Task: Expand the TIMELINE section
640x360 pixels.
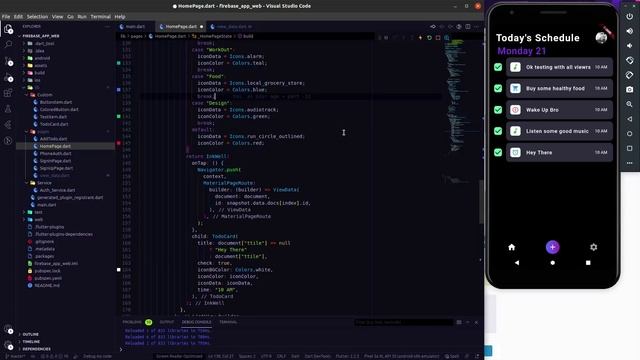Action: coord(31,342)
